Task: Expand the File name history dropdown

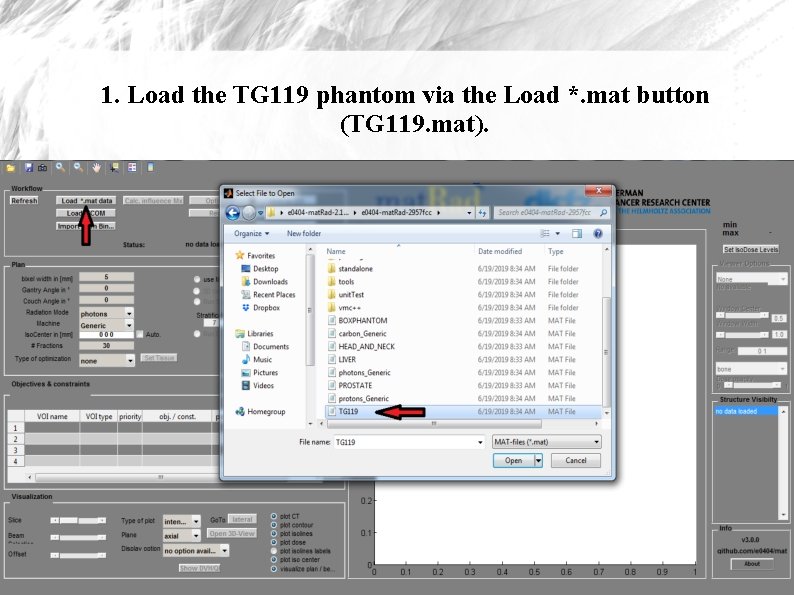Action: 480,442
